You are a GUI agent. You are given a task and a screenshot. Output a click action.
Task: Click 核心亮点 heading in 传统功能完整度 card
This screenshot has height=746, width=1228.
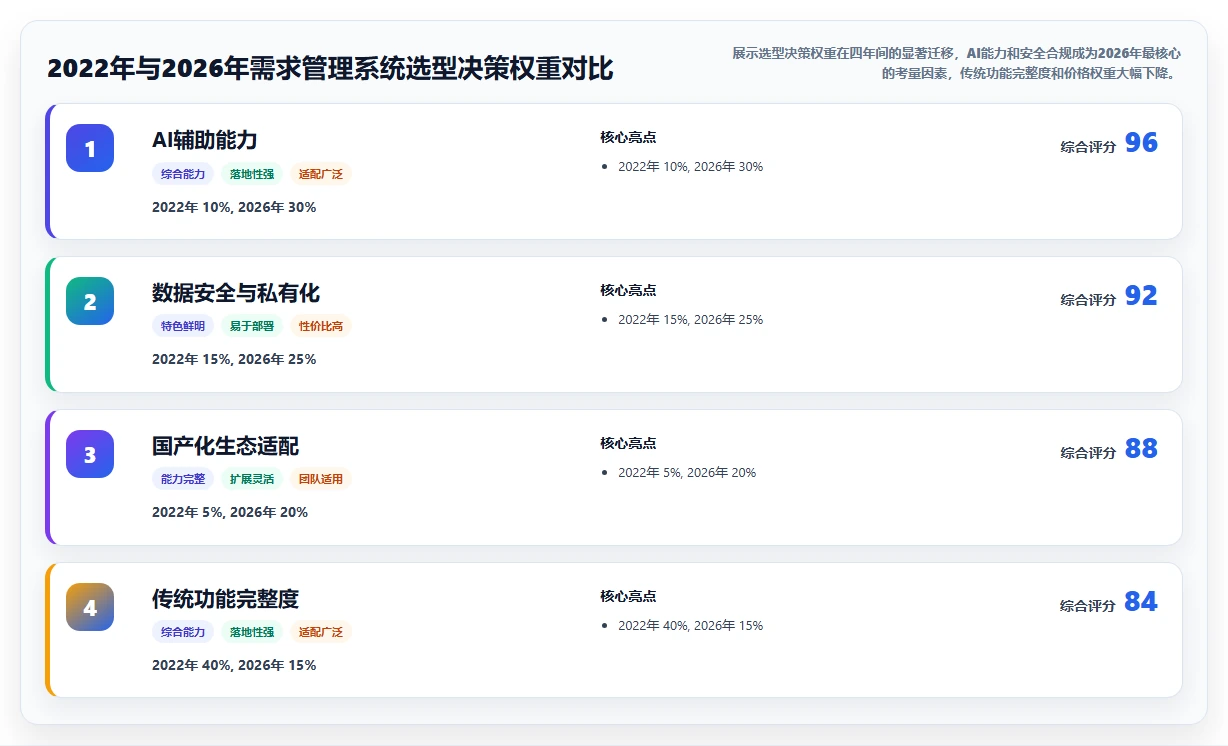pyautogui.click(x=628, y=596)
